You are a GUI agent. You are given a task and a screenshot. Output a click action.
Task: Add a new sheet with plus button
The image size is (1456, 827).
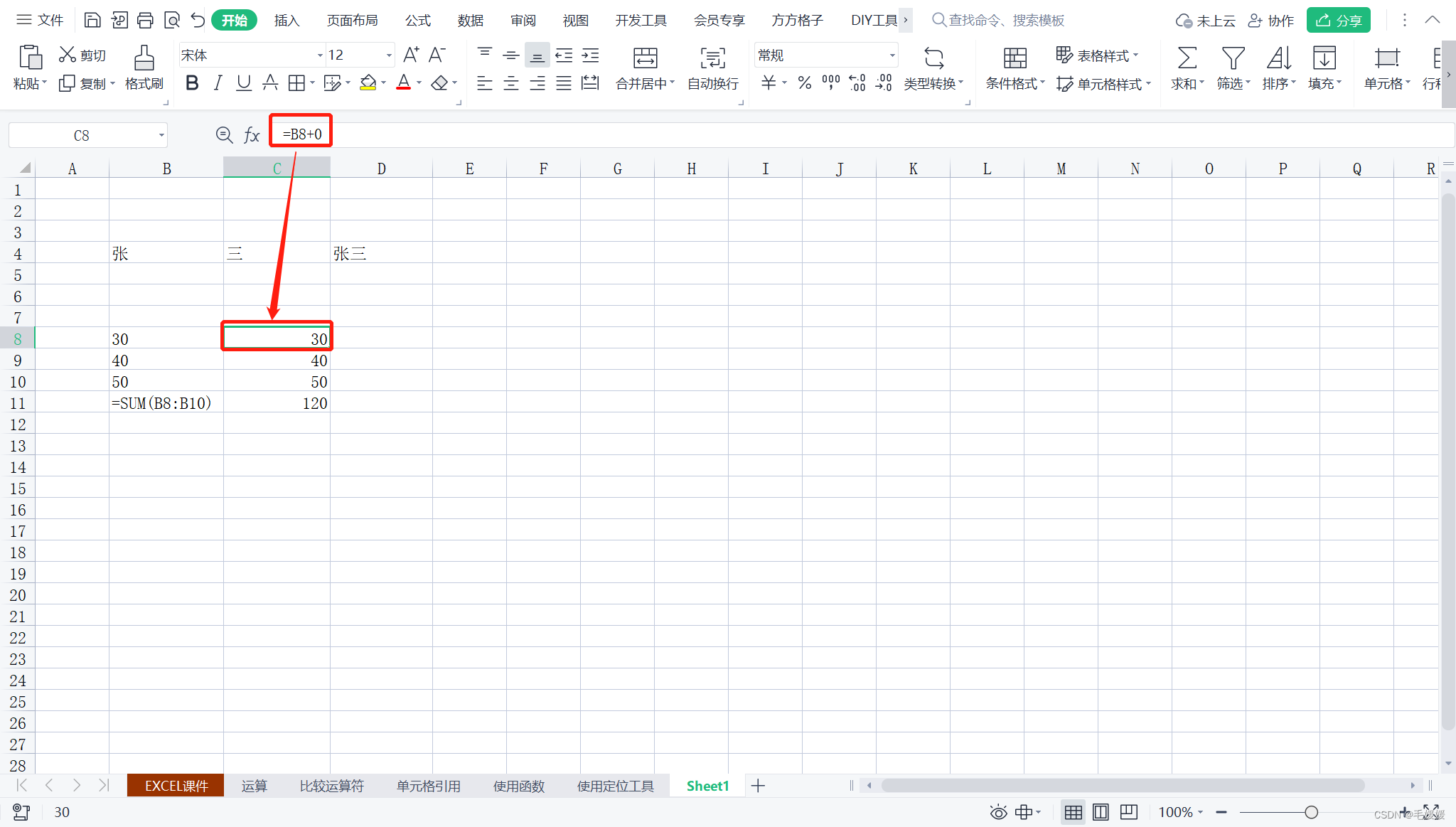point(758,786)
